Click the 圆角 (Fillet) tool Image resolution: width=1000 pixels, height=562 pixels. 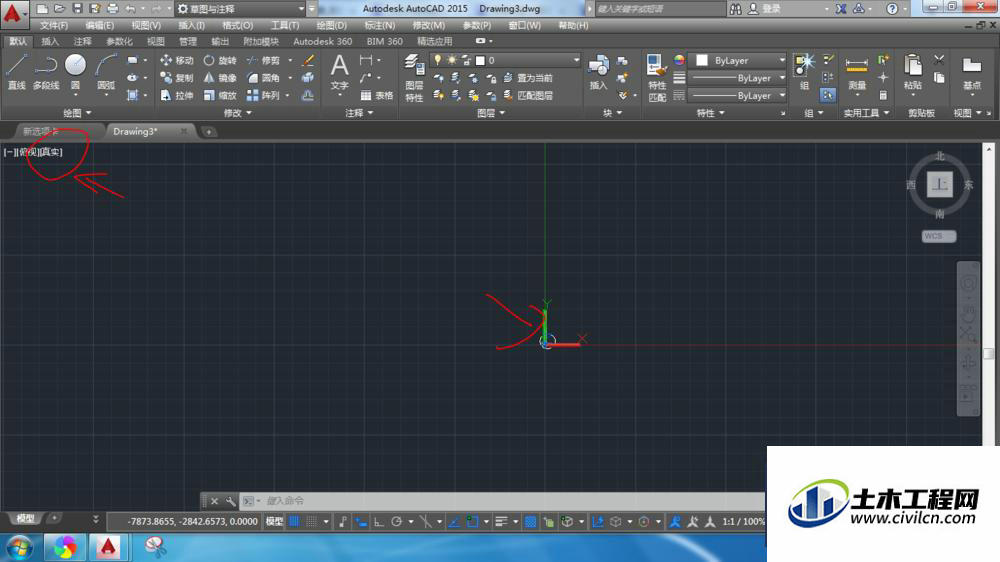(263, 78)
